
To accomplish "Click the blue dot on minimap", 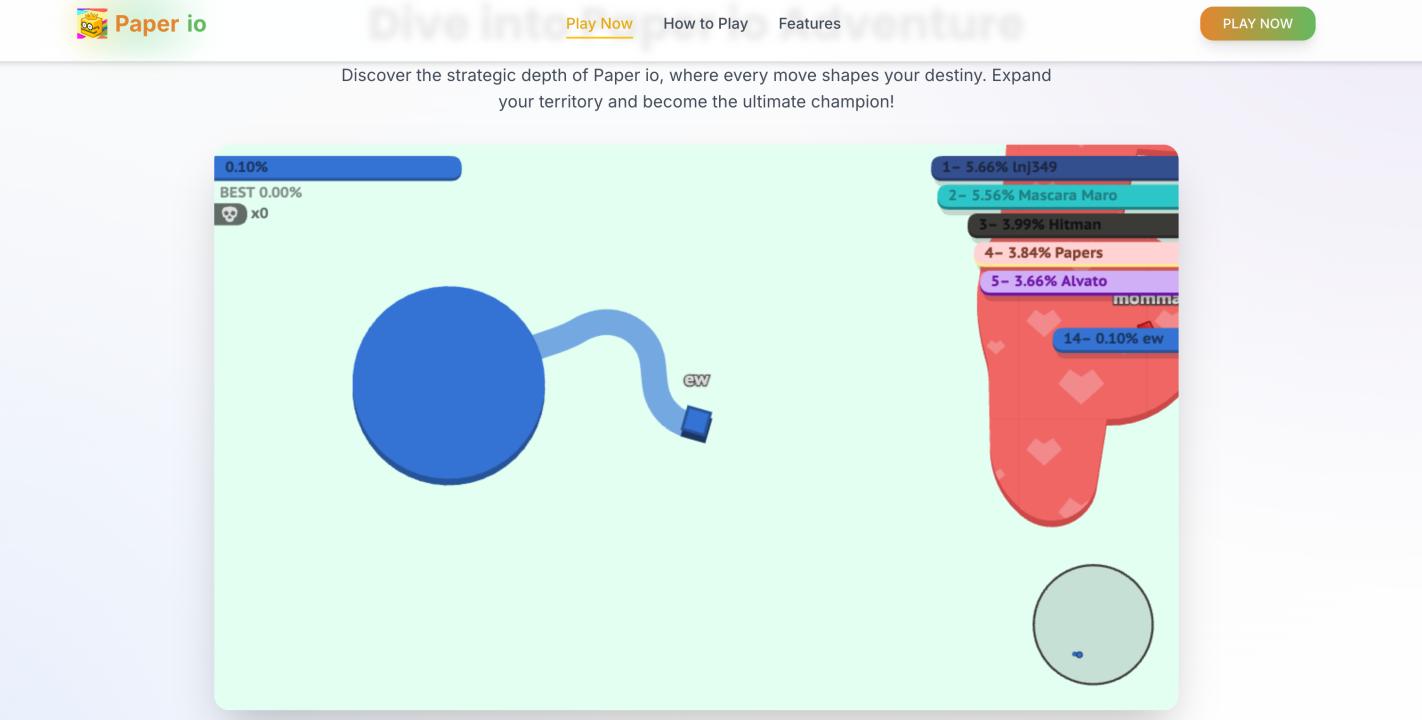I will click(x=1077, y=655).
